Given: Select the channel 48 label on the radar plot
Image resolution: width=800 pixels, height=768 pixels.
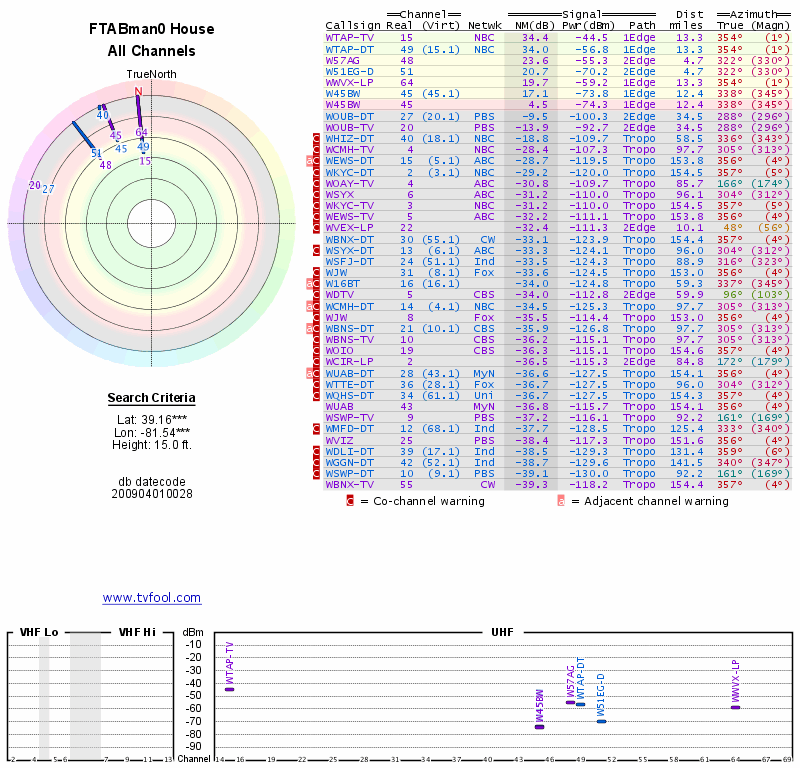Looking at the screenshot, I should (106, 165).
